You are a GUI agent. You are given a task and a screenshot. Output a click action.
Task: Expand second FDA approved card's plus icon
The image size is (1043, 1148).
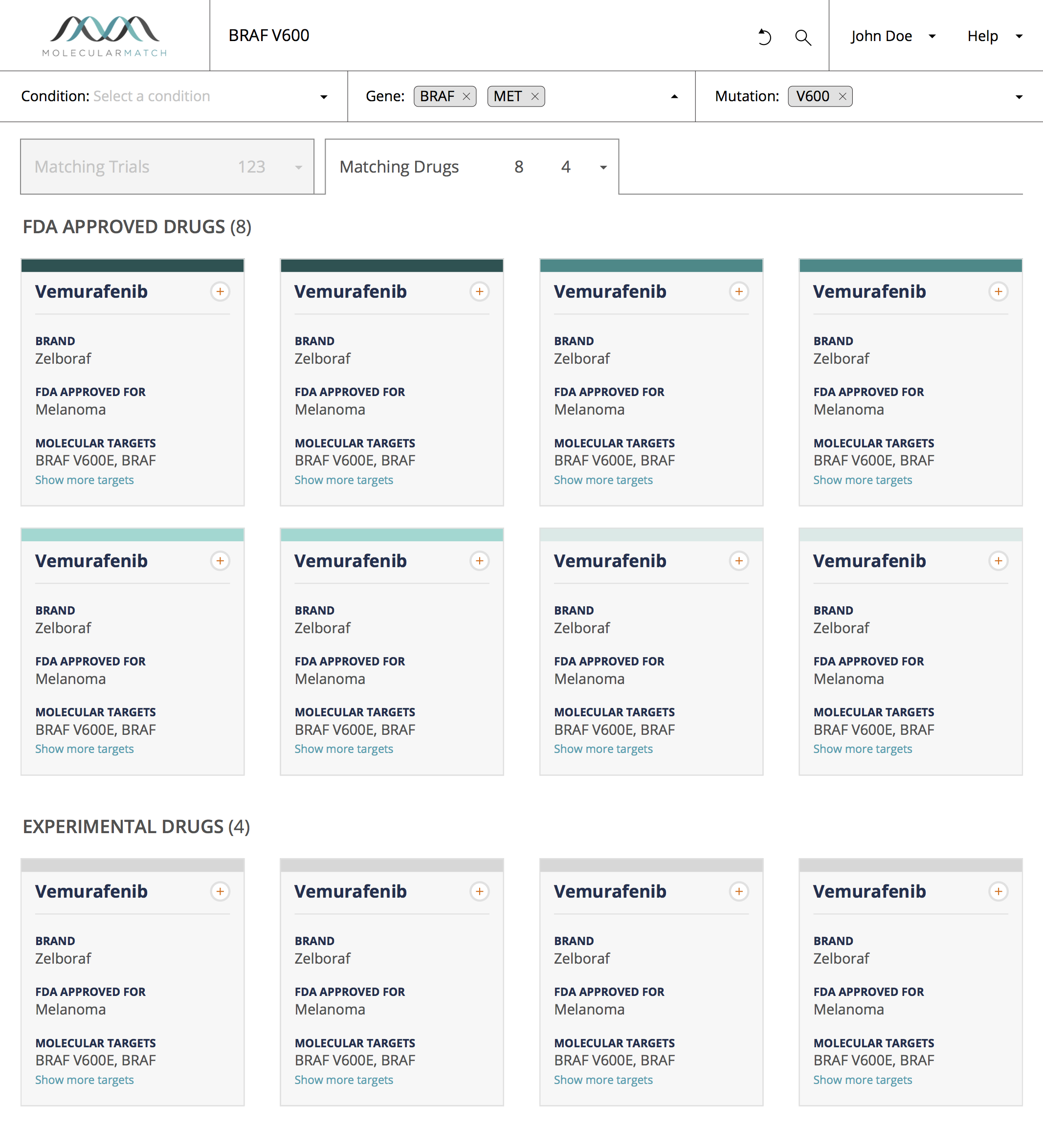point(480,291)
